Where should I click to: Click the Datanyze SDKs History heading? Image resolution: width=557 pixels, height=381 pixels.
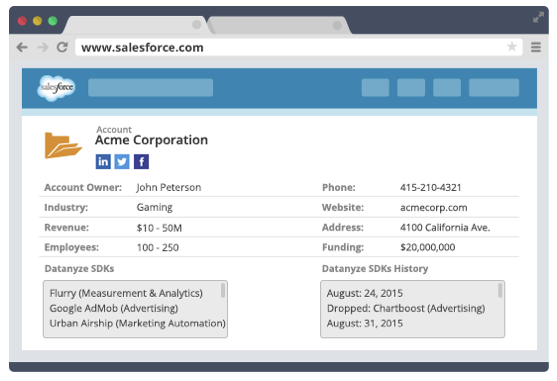coord(375,269)
